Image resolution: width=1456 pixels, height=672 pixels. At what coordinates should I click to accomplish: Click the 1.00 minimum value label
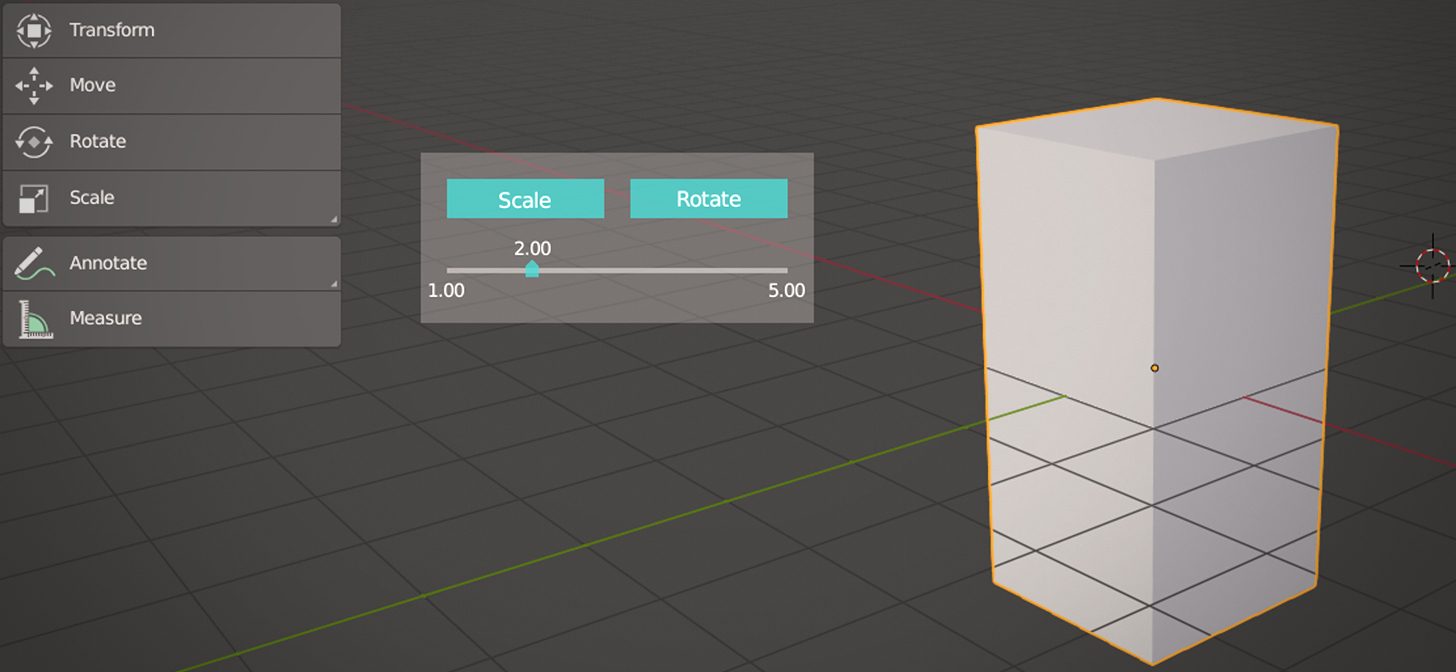pos(446,290)
